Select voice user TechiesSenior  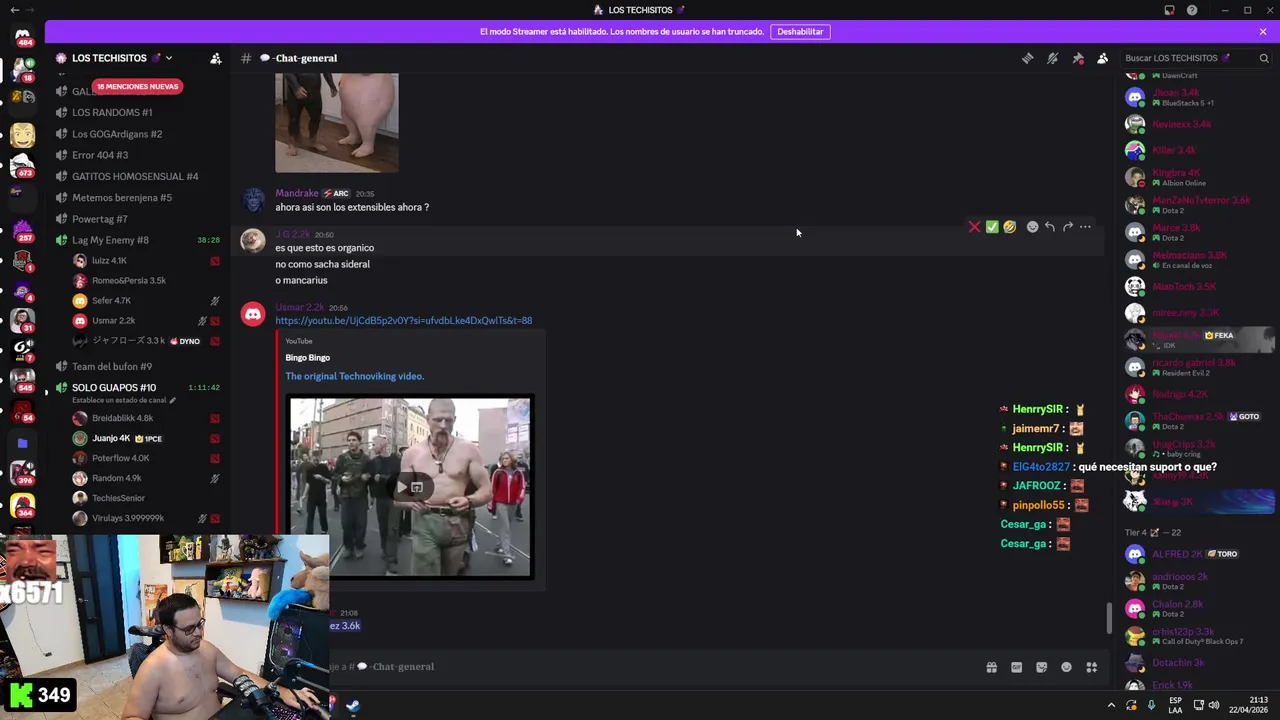pyautogui.click(x=118, y=498)
